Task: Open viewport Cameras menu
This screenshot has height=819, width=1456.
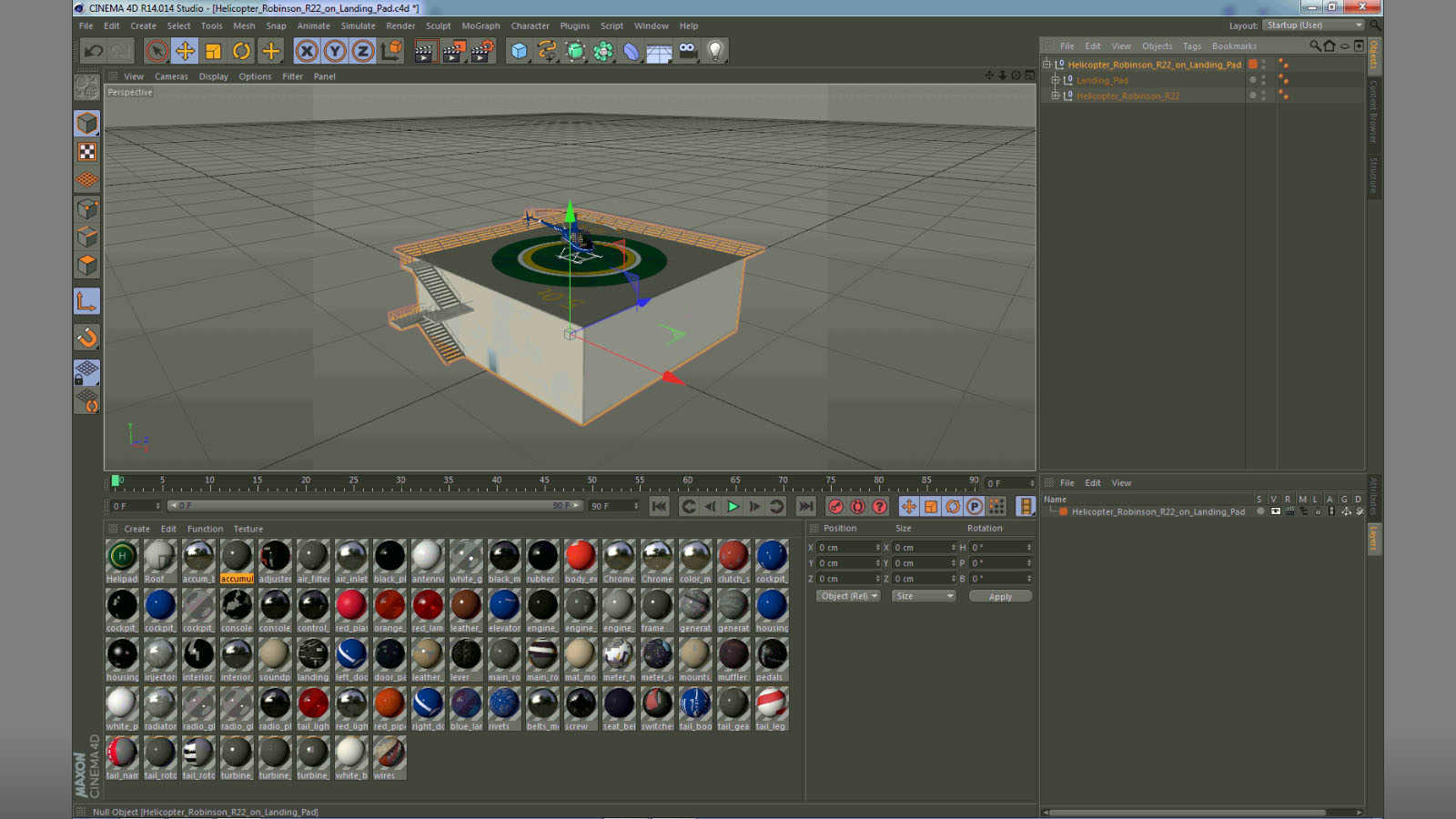Action: point(171,76)
